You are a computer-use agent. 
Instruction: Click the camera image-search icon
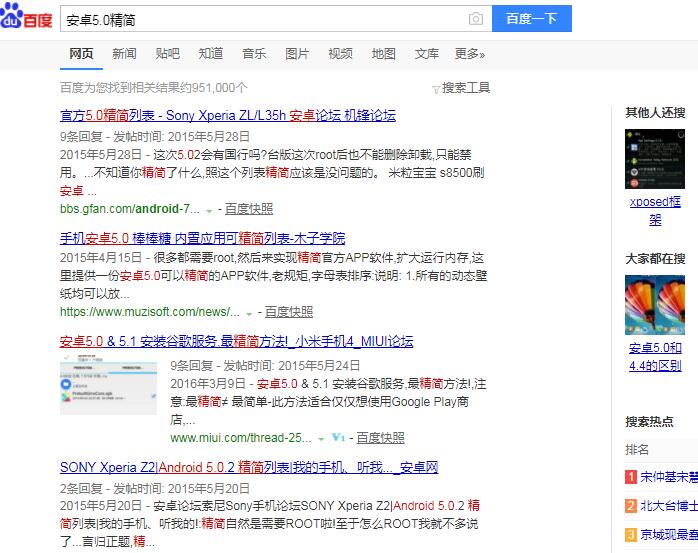(x=476, y=19)
